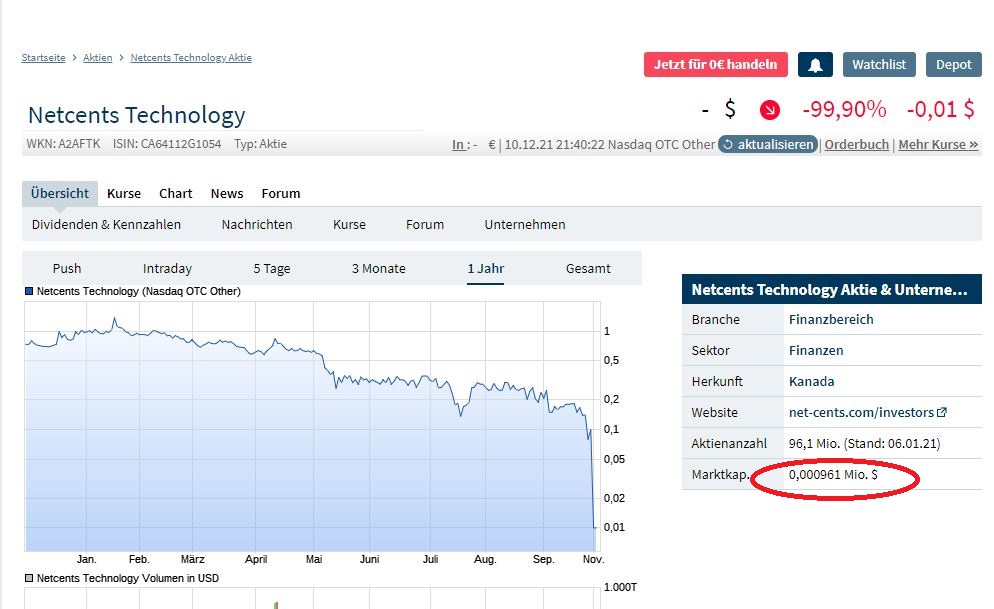Go to Aktien in the breadcrumb
The image size is (994, 609).
(x=98, y=58)
